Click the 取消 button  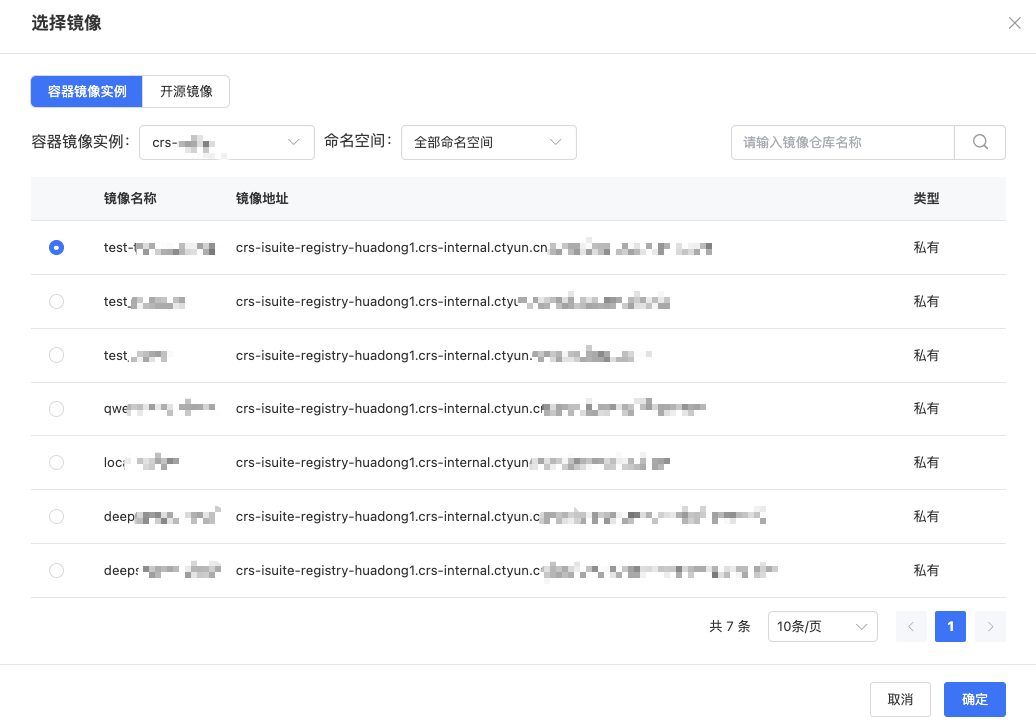click(900, 700)
